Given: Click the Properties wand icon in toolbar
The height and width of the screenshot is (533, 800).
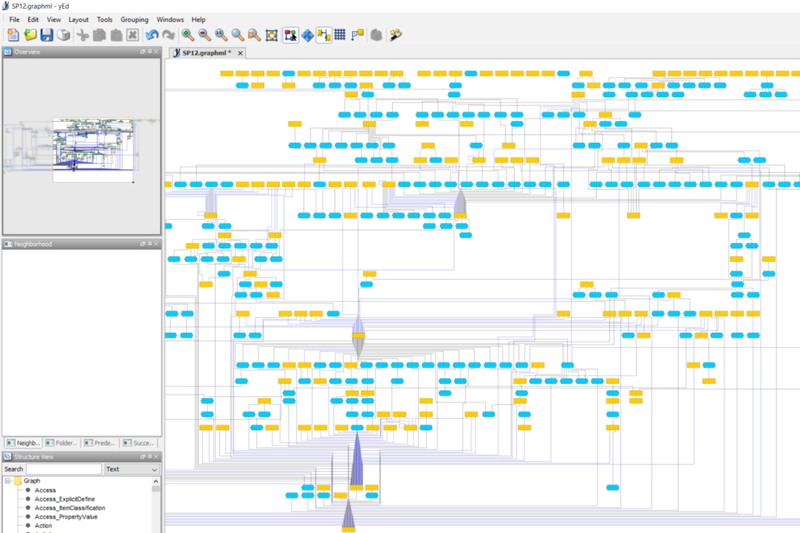Looking at the screenshot, I should click(x=396, y=35).
